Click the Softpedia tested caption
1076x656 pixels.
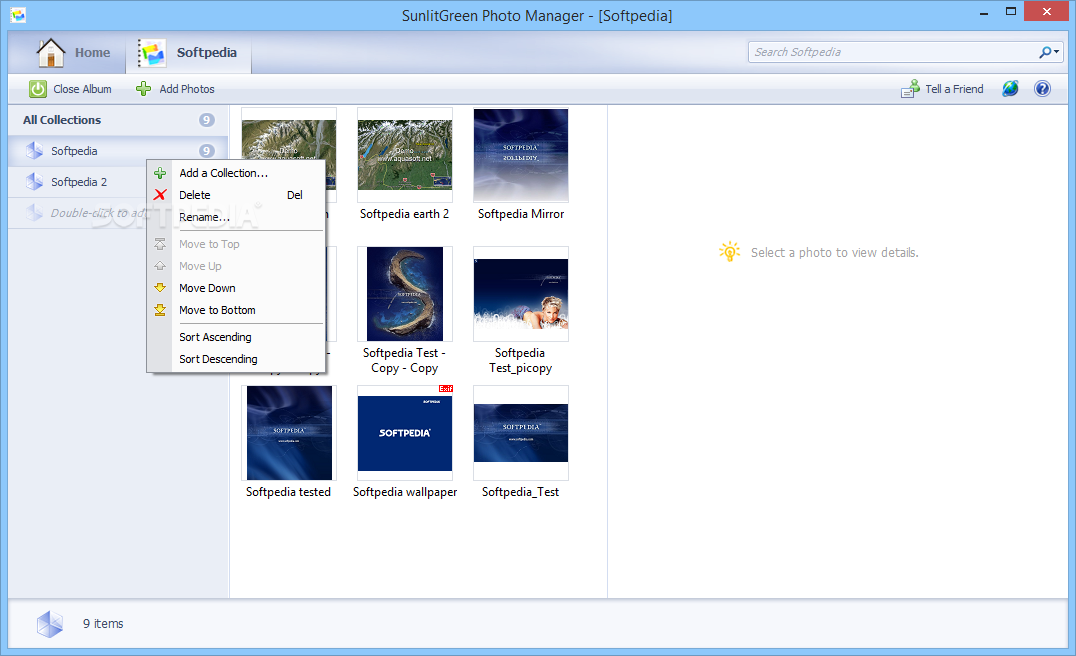pos(288,492)
